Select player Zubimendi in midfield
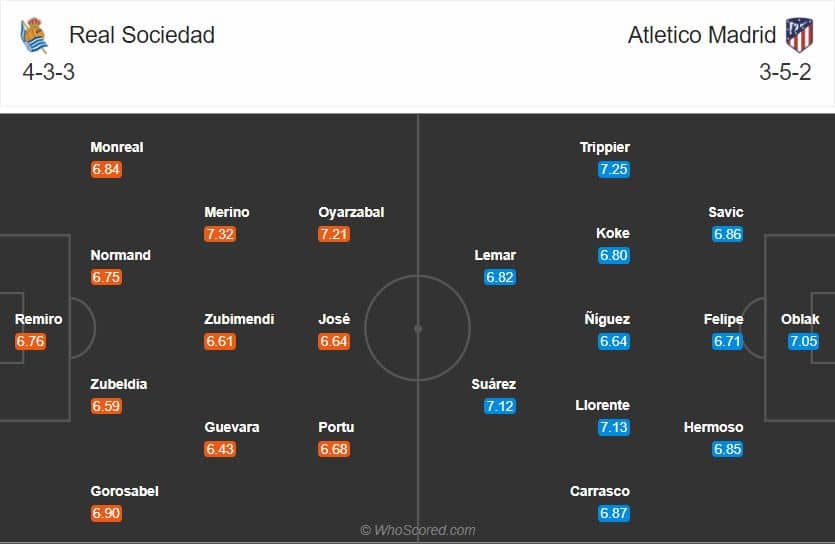The height and width of the screenshot is (544, 835). 238,319
